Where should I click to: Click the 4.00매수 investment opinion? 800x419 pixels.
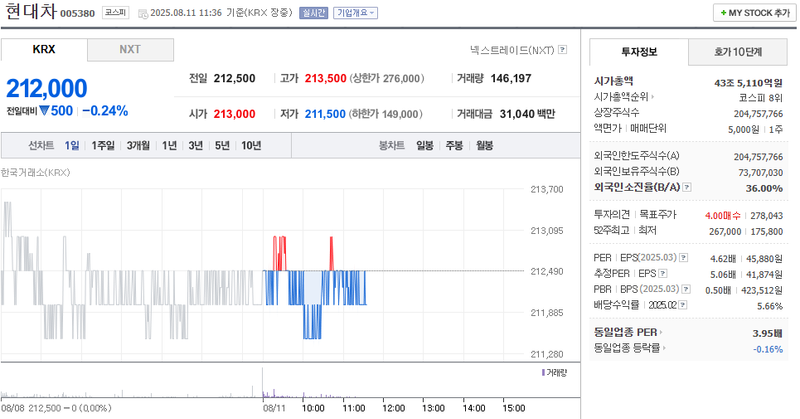click(722, 216)
